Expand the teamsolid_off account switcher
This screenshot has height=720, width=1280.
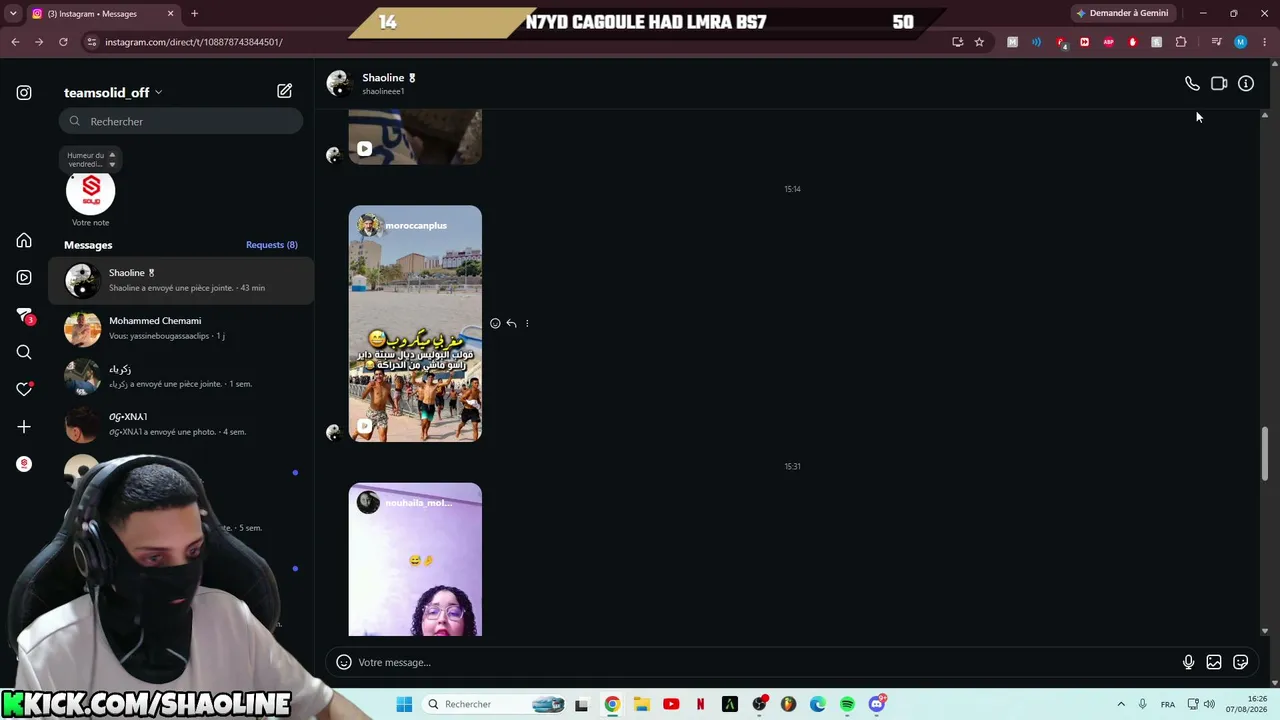pos(113,92)
